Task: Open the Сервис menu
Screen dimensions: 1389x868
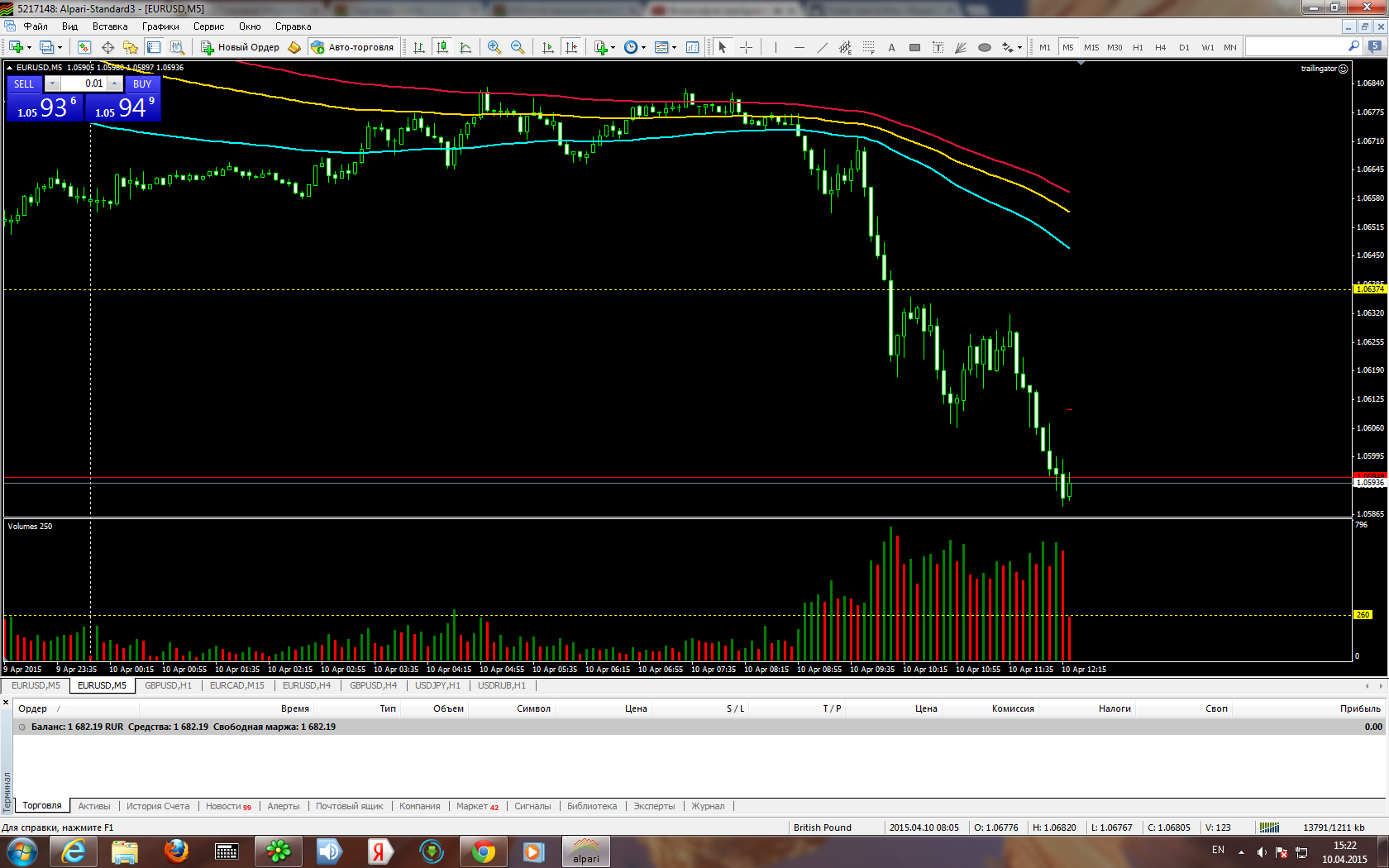Action: click(208, 26)
